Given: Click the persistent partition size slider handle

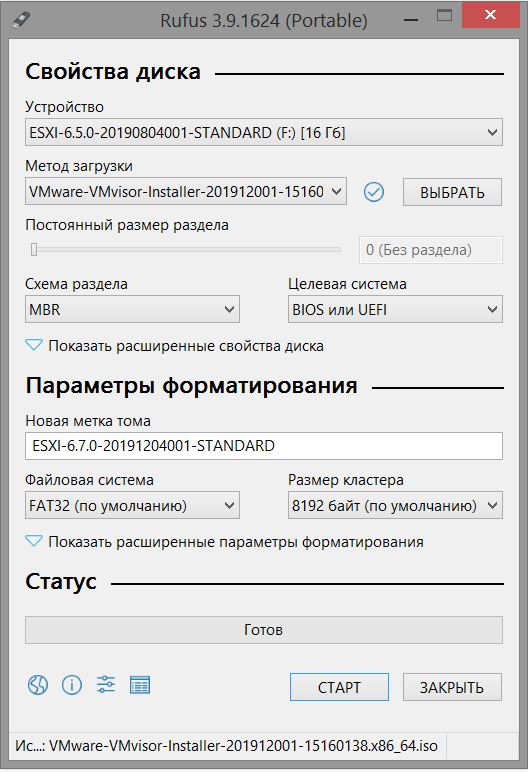Looking at the screenshot, I should coord(34,249).
